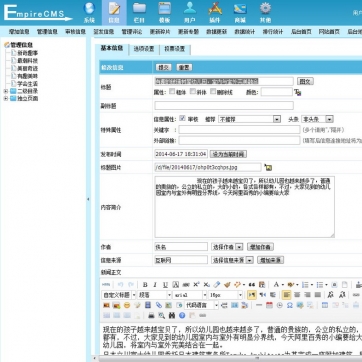The height and width of the screenshot is (362, 362).
Task: Click the 增加来源 button
Action: pos(270,260)
